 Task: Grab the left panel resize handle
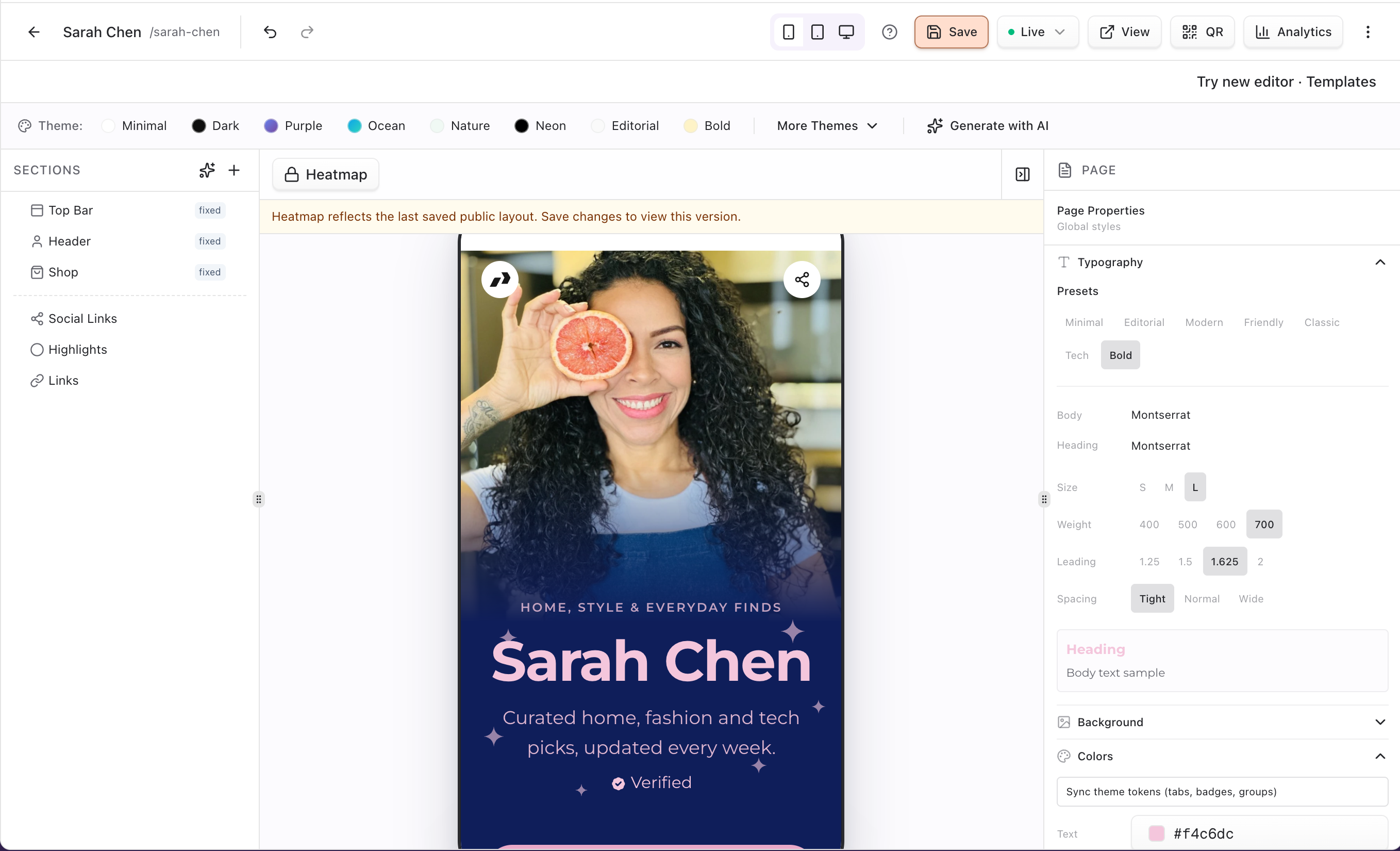pos(259,499)
